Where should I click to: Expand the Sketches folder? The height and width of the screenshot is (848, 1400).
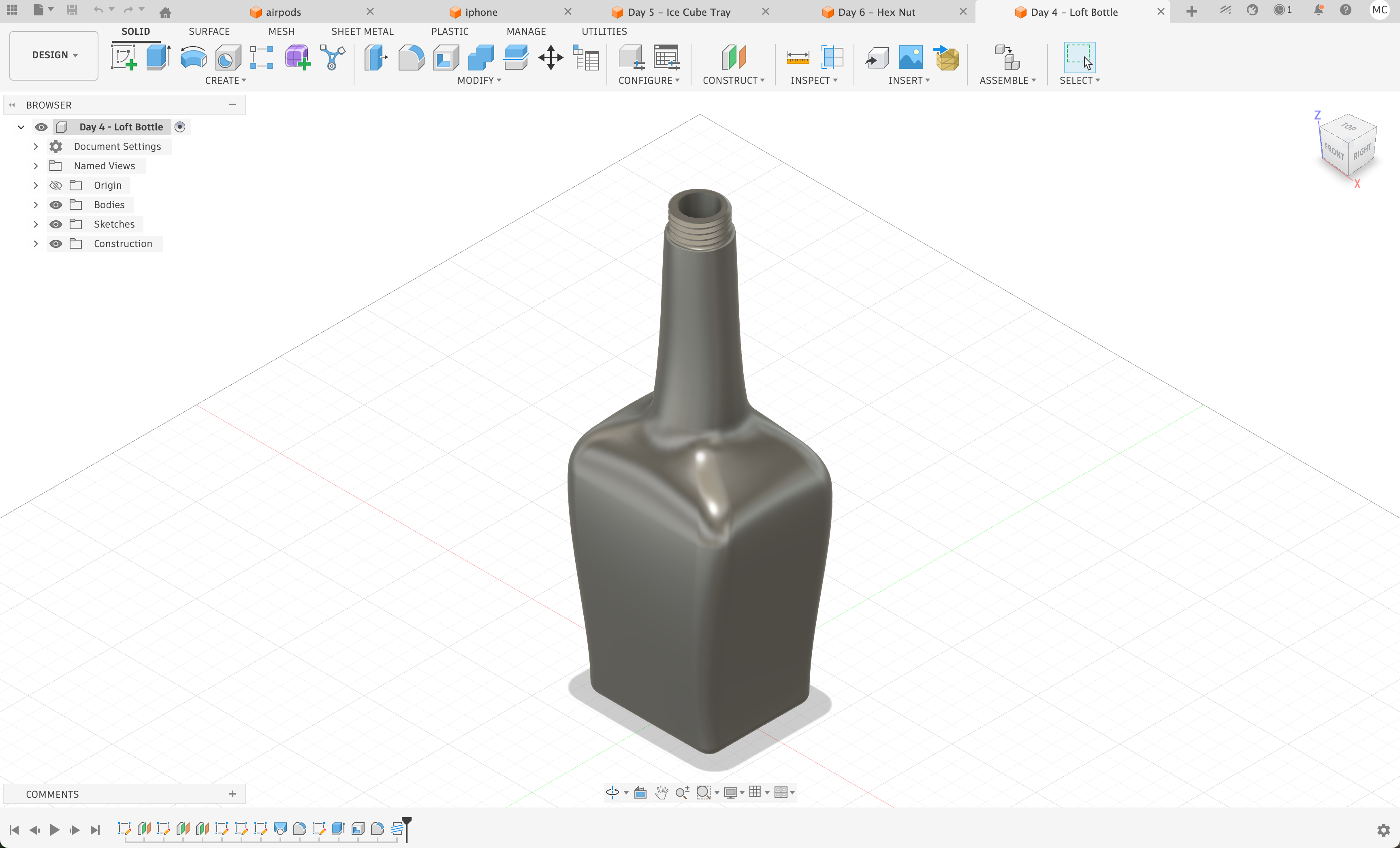[35, 224]
